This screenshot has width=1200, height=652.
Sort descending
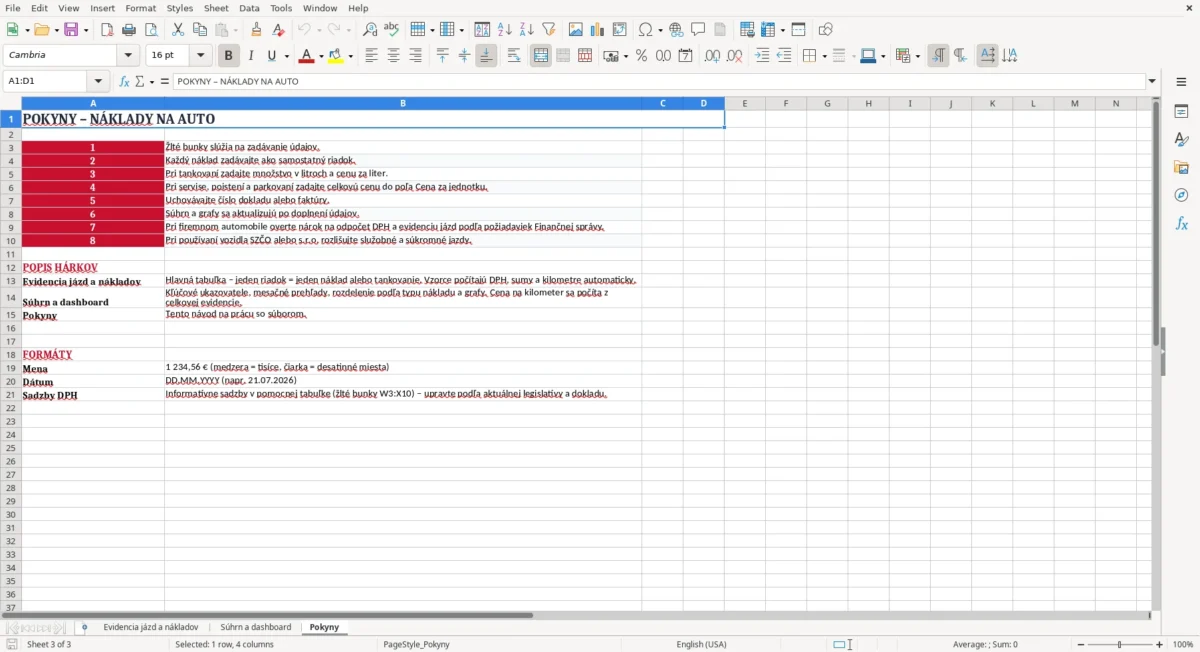(x=527, y=30)
